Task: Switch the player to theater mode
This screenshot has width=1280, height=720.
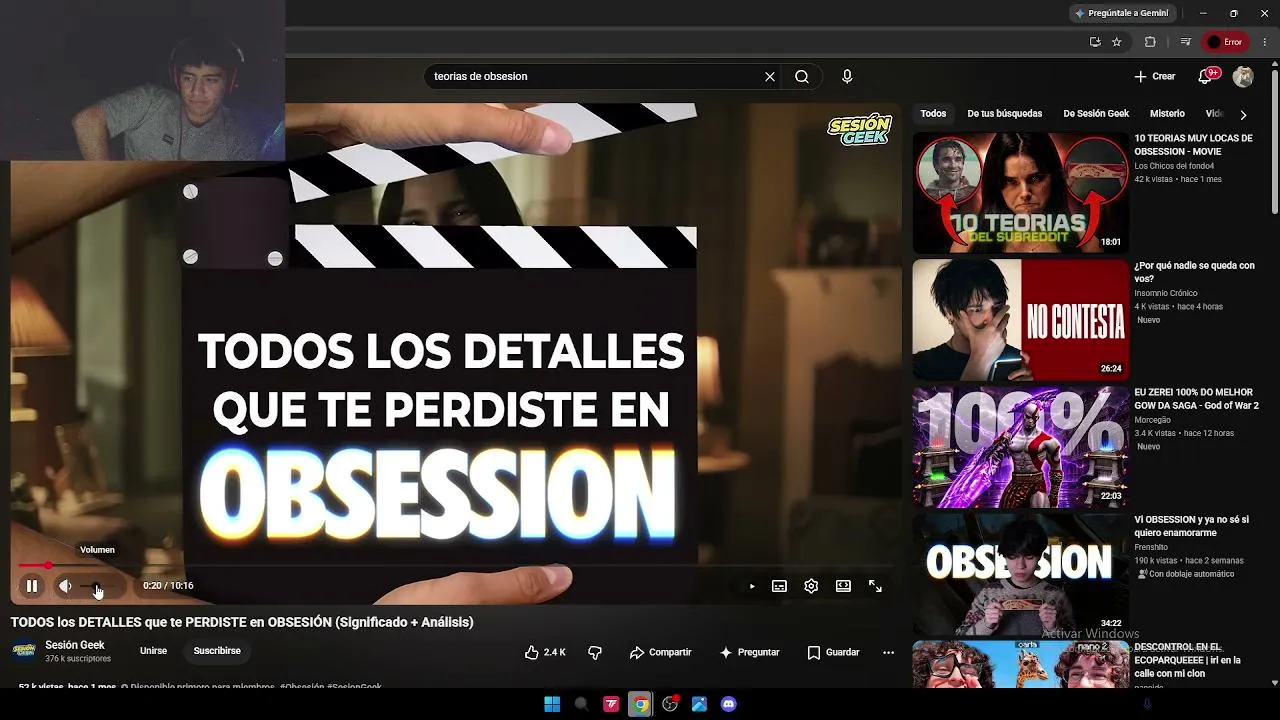Action: point(843,586)
